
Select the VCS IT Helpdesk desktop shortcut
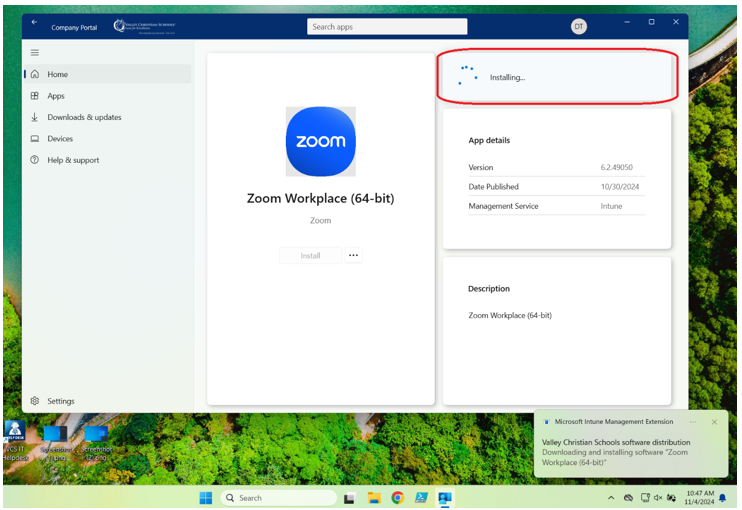coord(15,441)
